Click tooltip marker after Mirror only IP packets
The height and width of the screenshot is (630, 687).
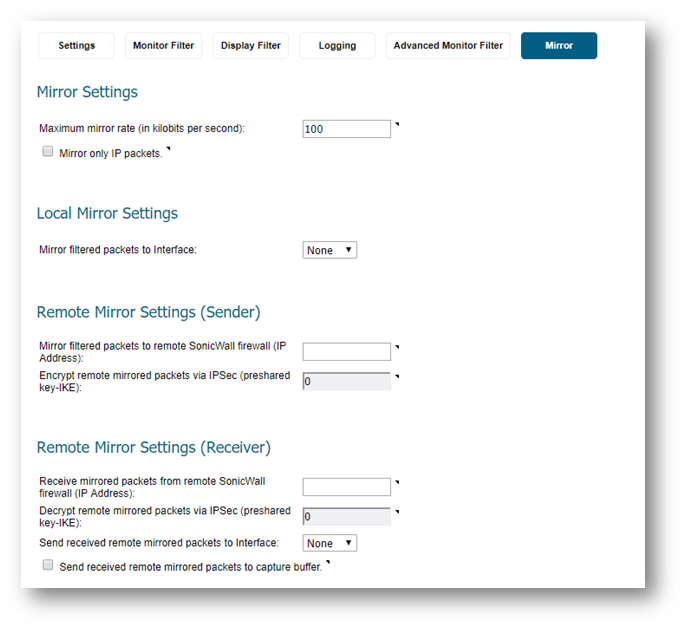click(x=168, y=149)
